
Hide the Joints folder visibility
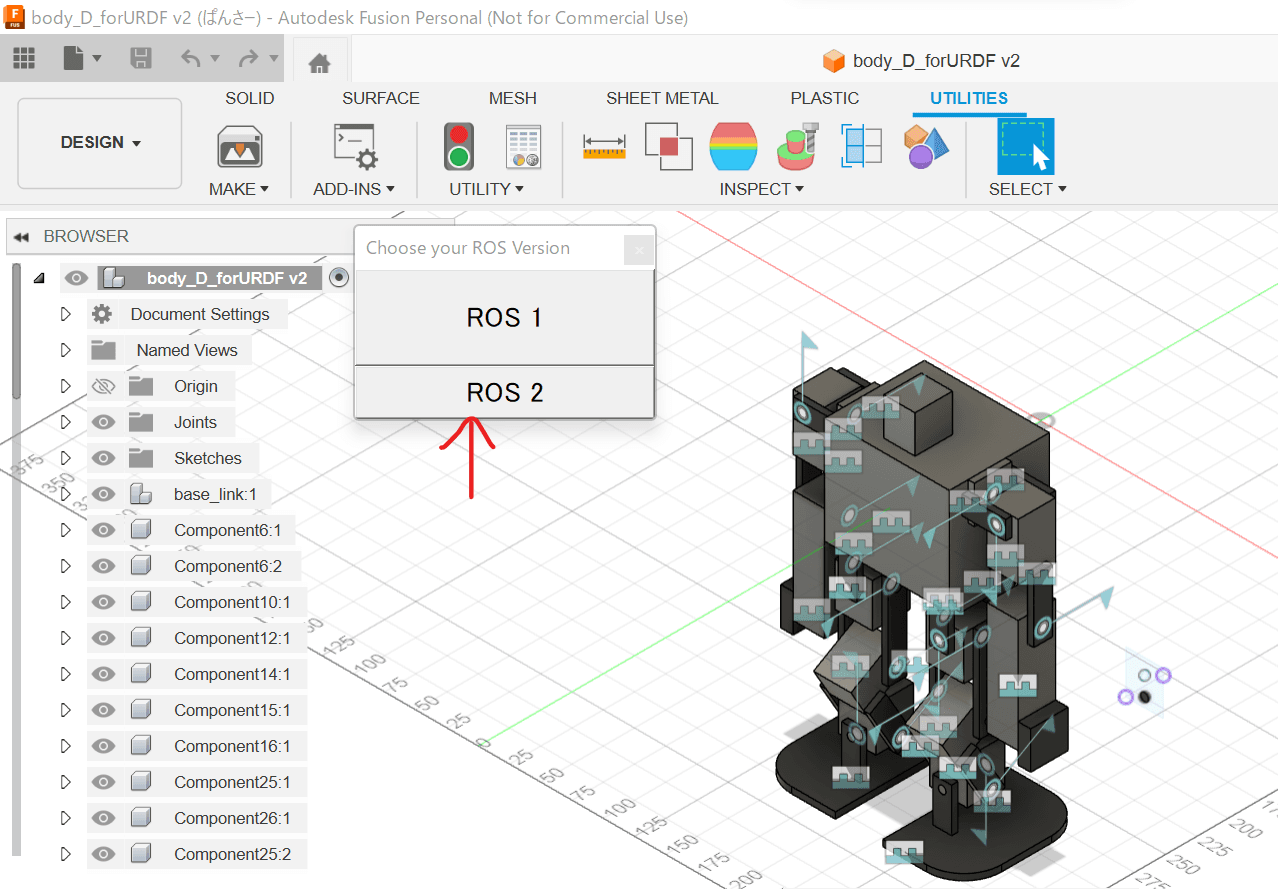(104, 422)
